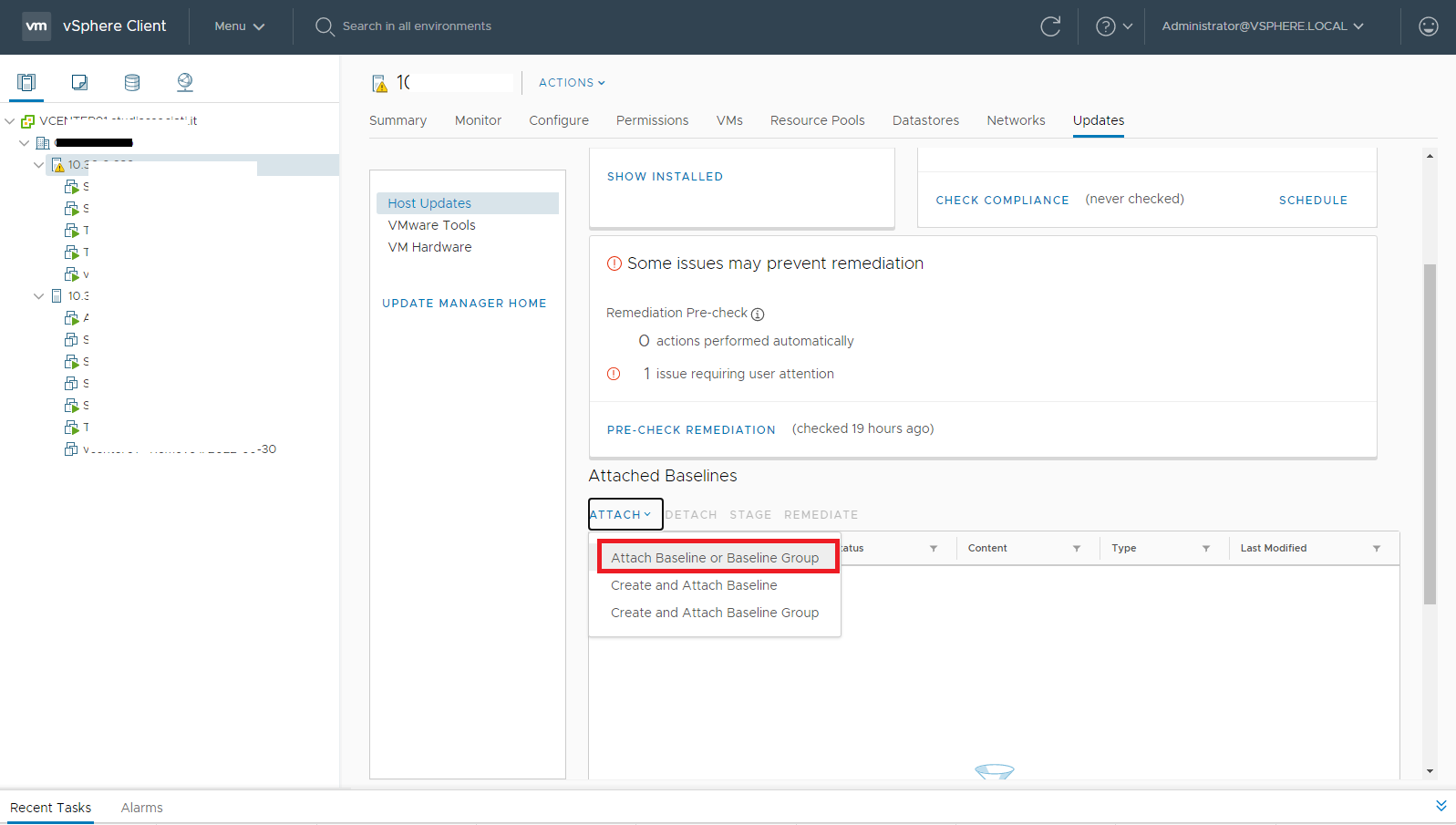Expand the bottom Recent Tasks pane chevron
The width and height of the screenshot is (1456, 825).
click(1441, 806)
